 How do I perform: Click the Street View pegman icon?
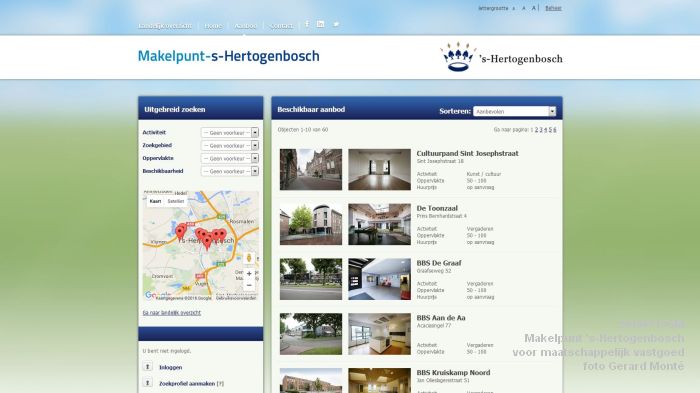point(249,258)
